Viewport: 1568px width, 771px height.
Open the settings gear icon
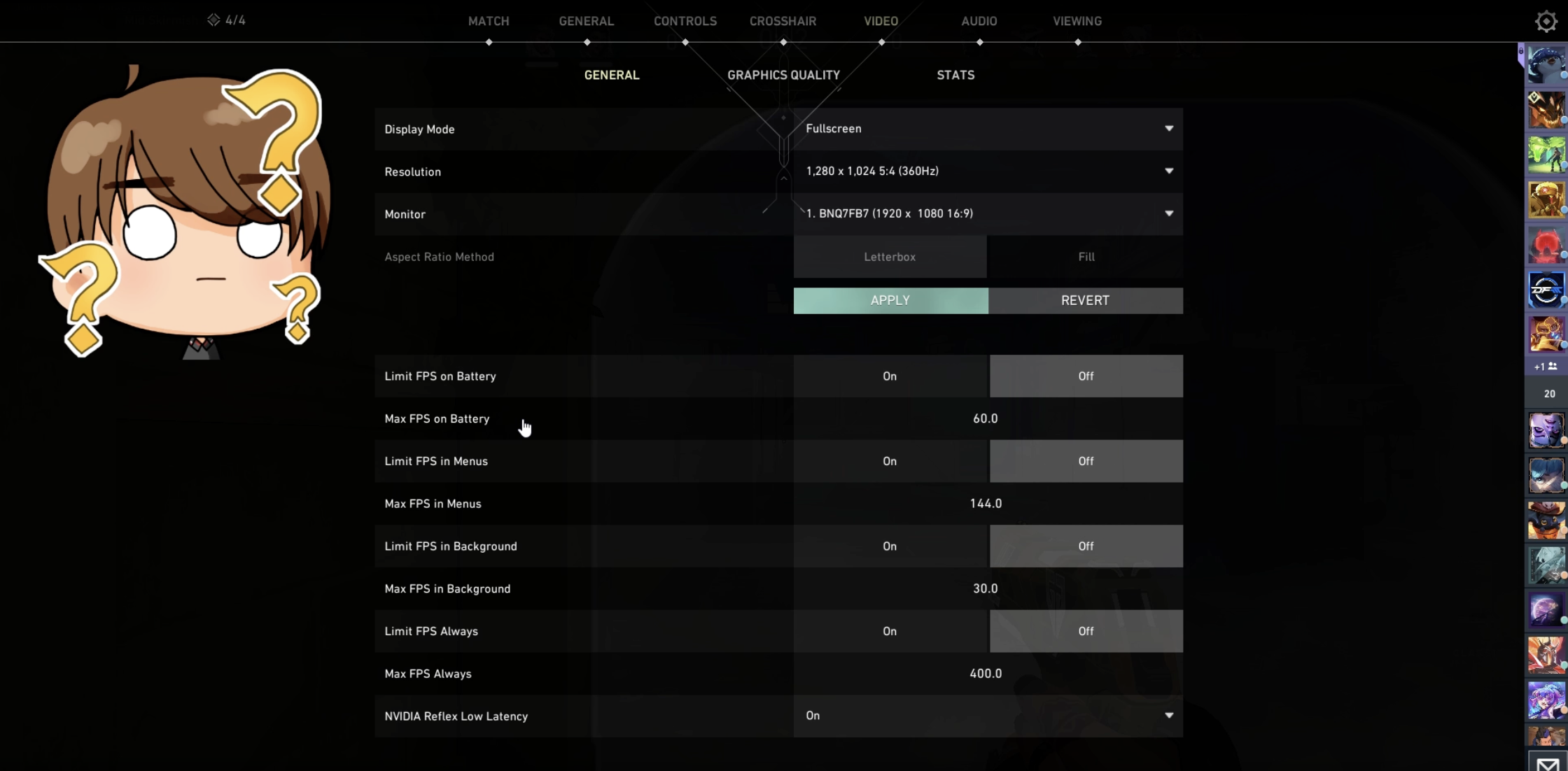click(x=1546, y=22)
